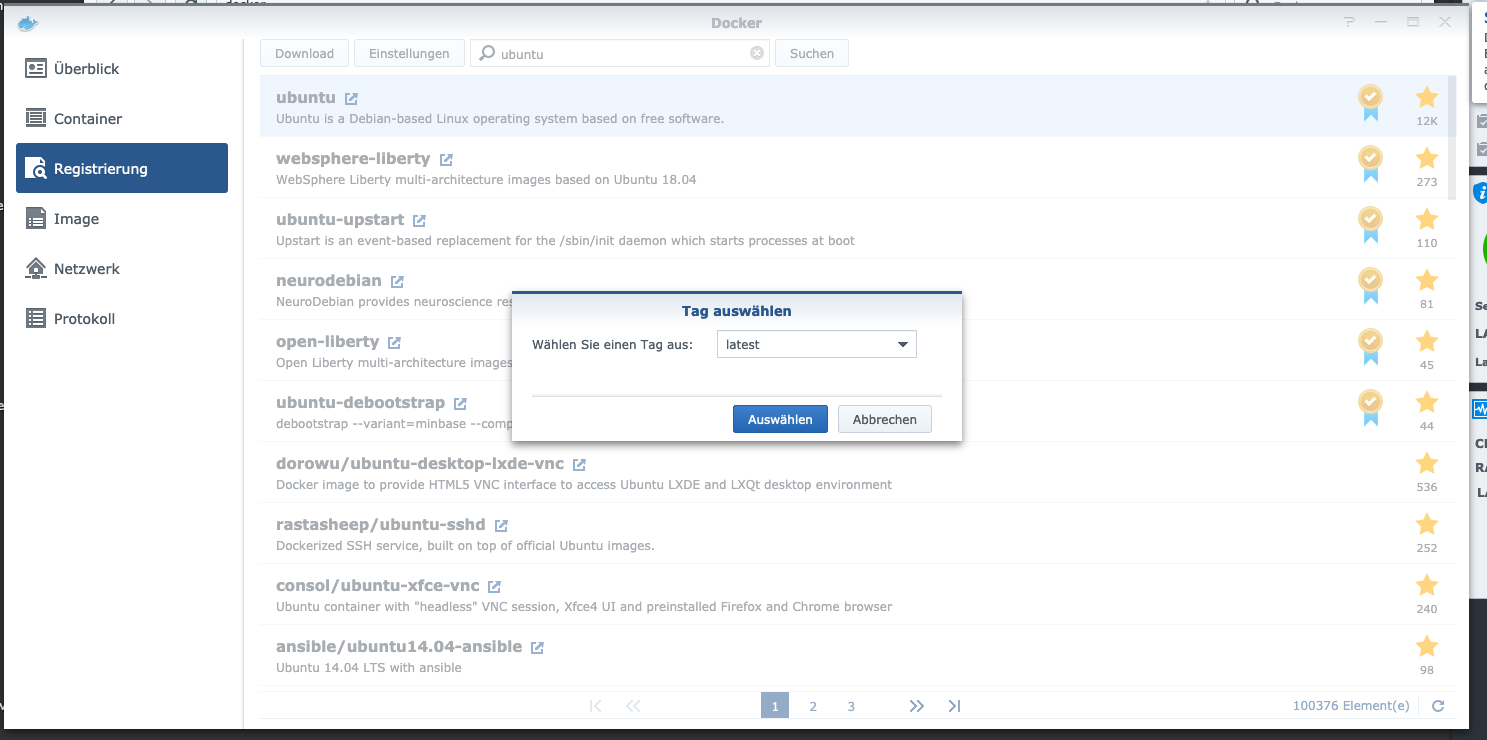Select the ubuntu-debootstrap entry name

tap(360, 403)
